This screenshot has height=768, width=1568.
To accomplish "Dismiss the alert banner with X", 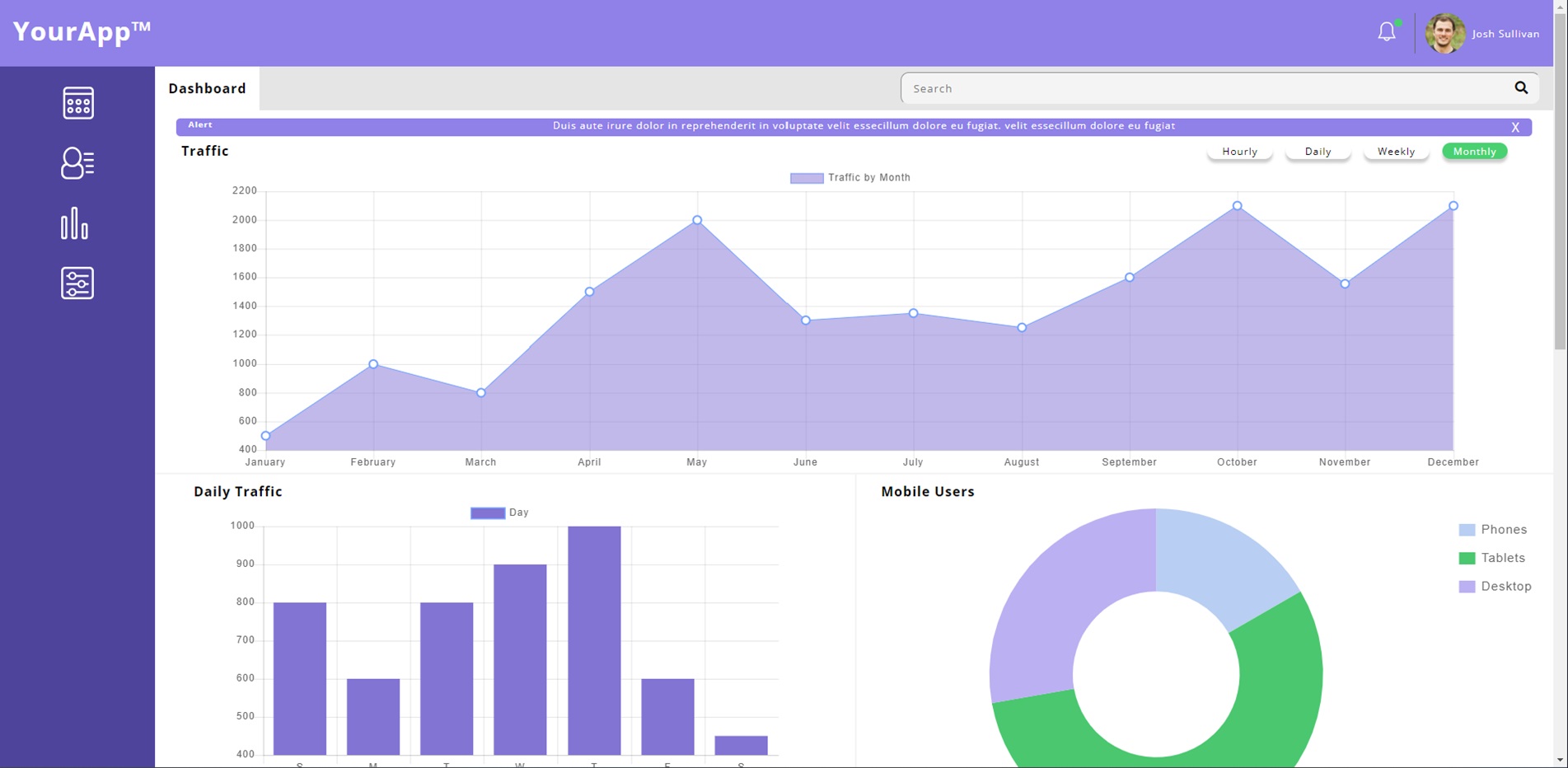I will click(x=1514, y=127).
